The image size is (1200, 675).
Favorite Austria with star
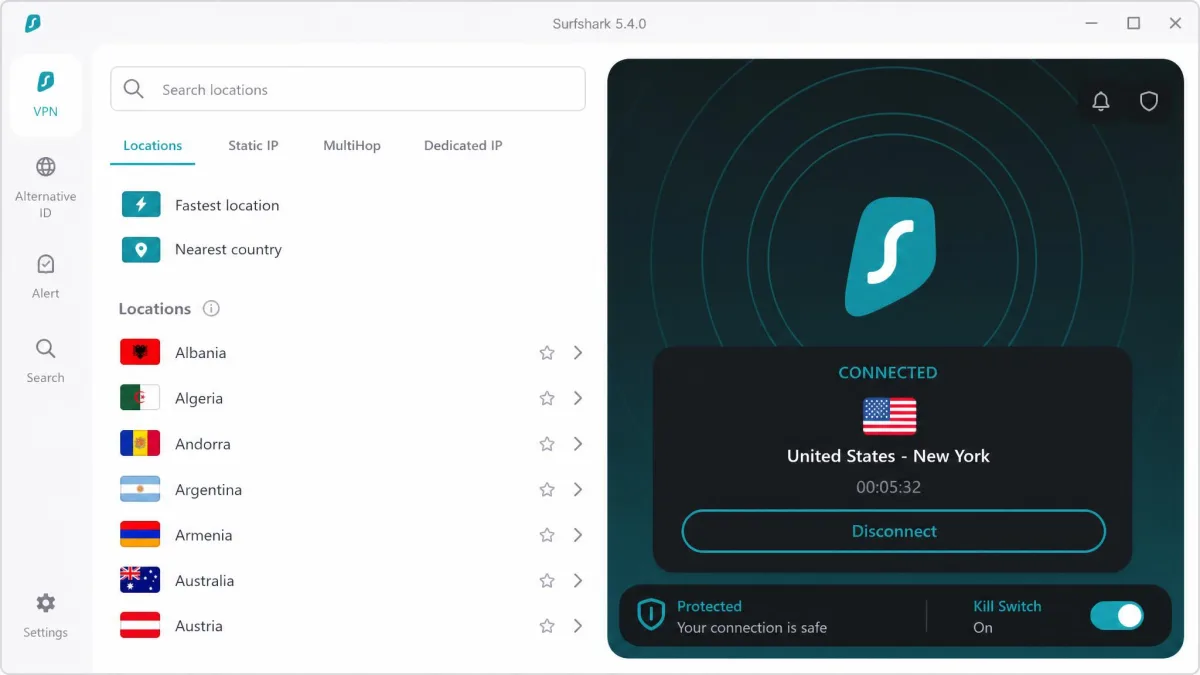click(547, 626)
